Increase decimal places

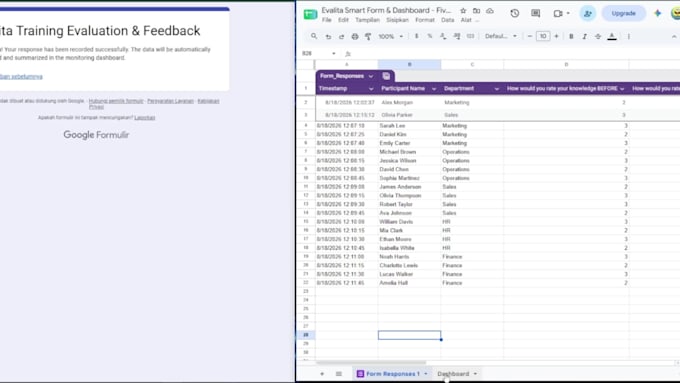[x=457, y=36]
